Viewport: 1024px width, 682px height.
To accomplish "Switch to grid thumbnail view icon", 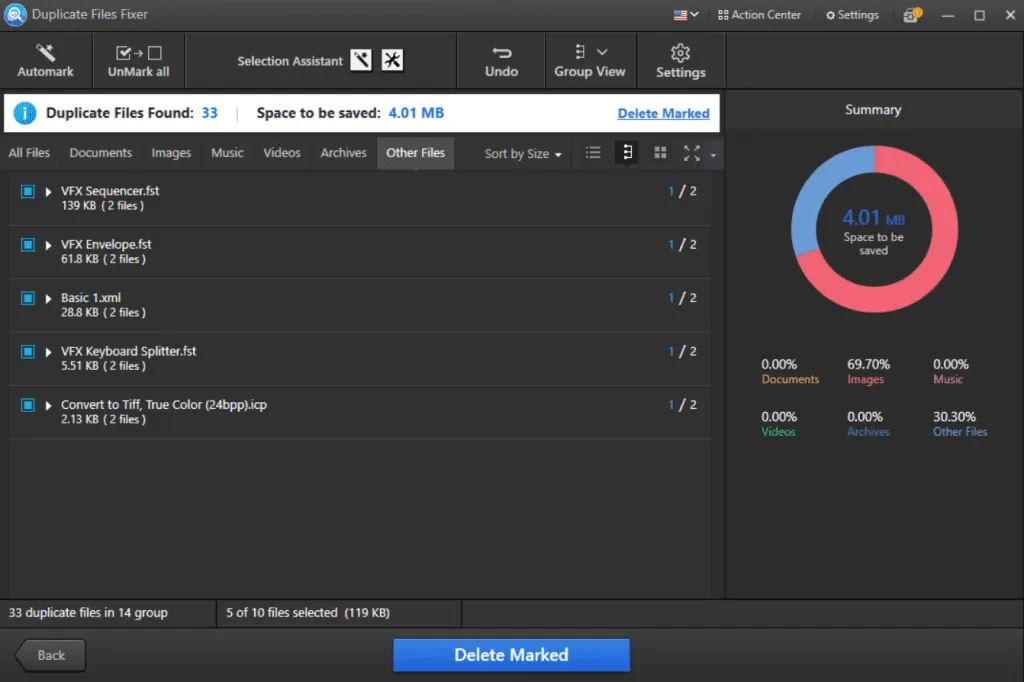I will [x=660, y=153].
